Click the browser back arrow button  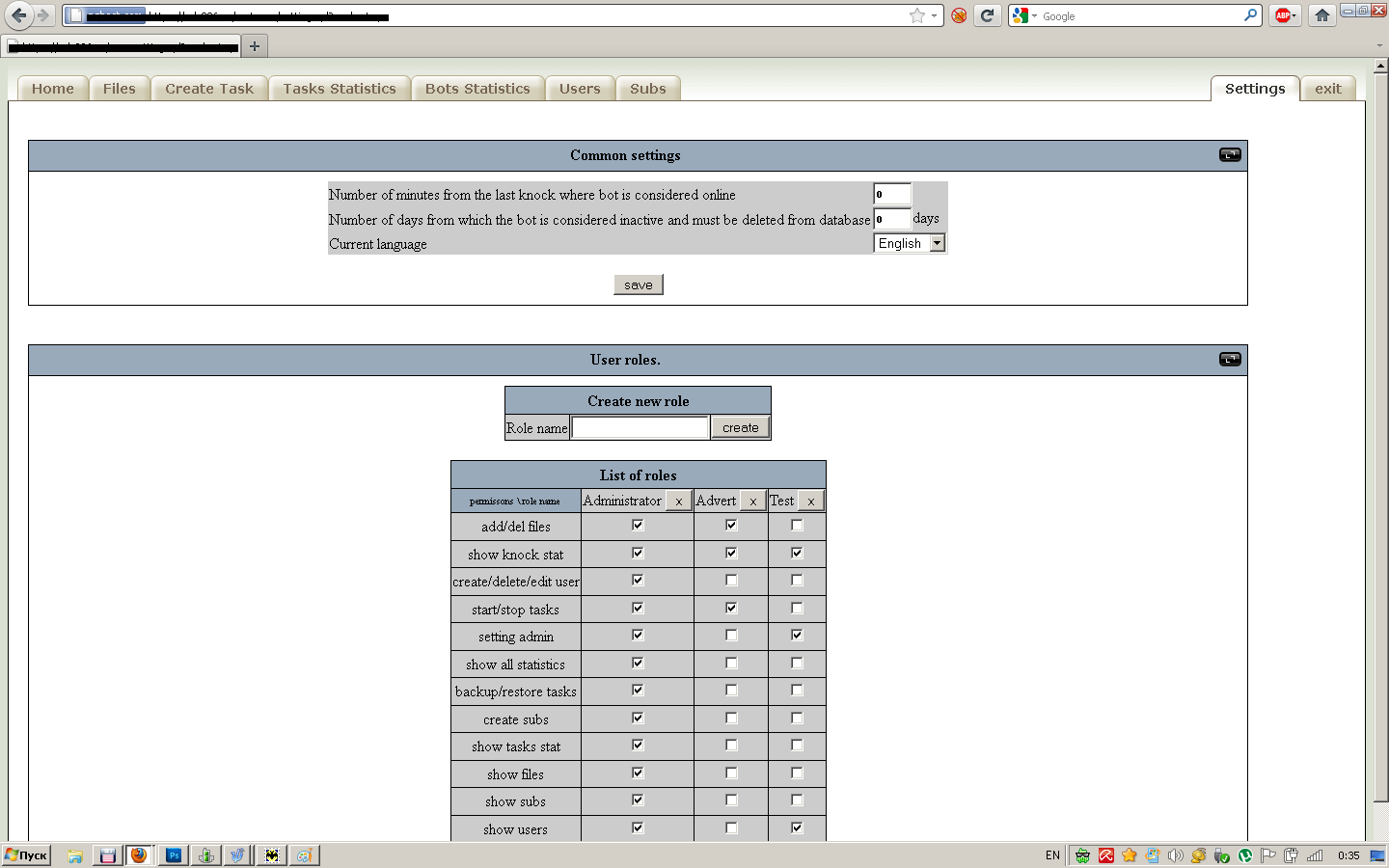click(18, 15)
